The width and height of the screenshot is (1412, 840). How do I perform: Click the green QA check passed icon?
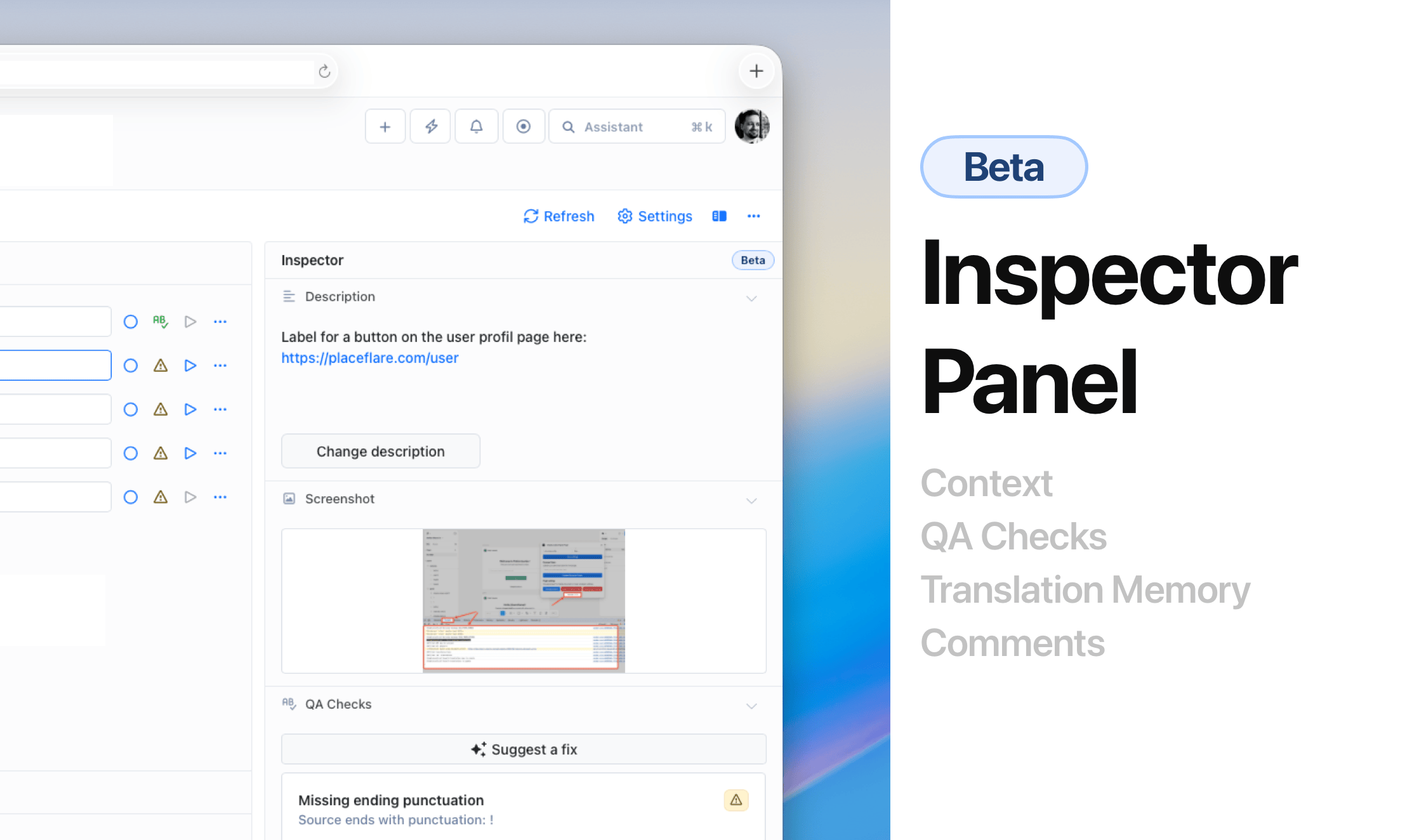pos(160,321)
